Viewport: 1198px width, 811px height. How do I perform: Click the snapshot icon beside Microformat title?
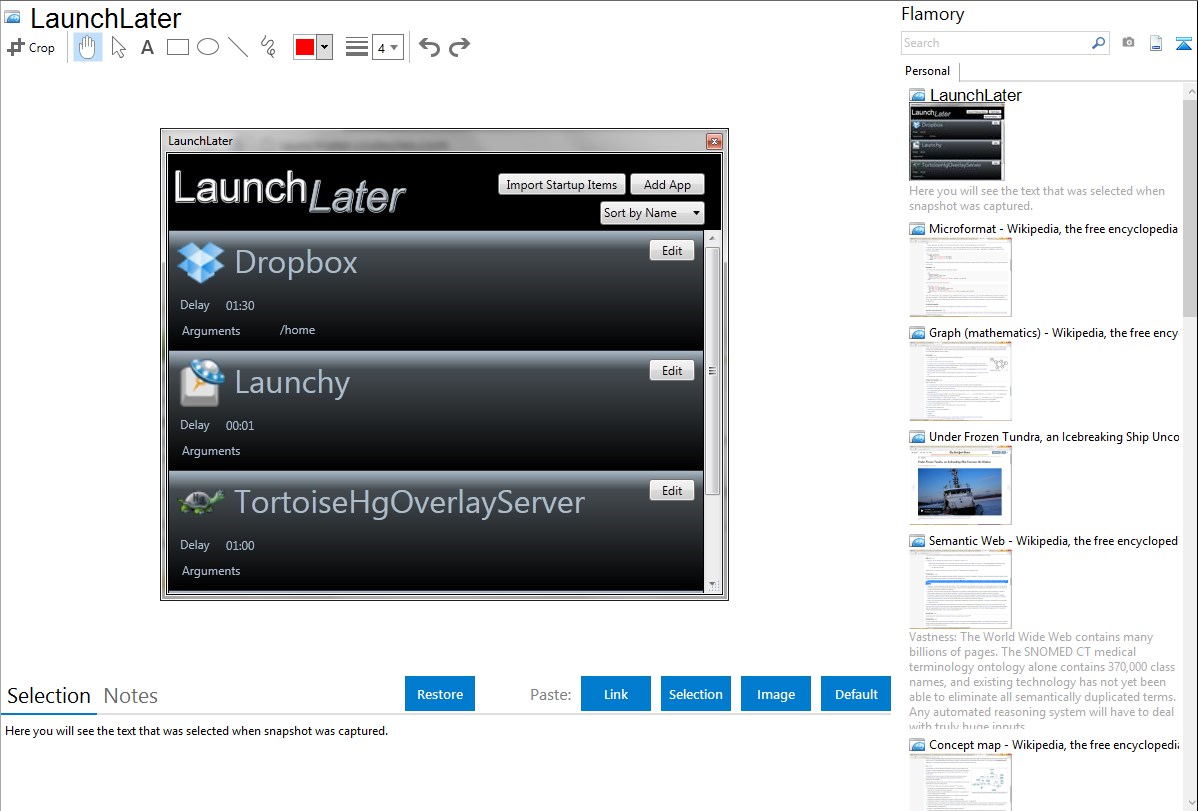pos(918,229)
